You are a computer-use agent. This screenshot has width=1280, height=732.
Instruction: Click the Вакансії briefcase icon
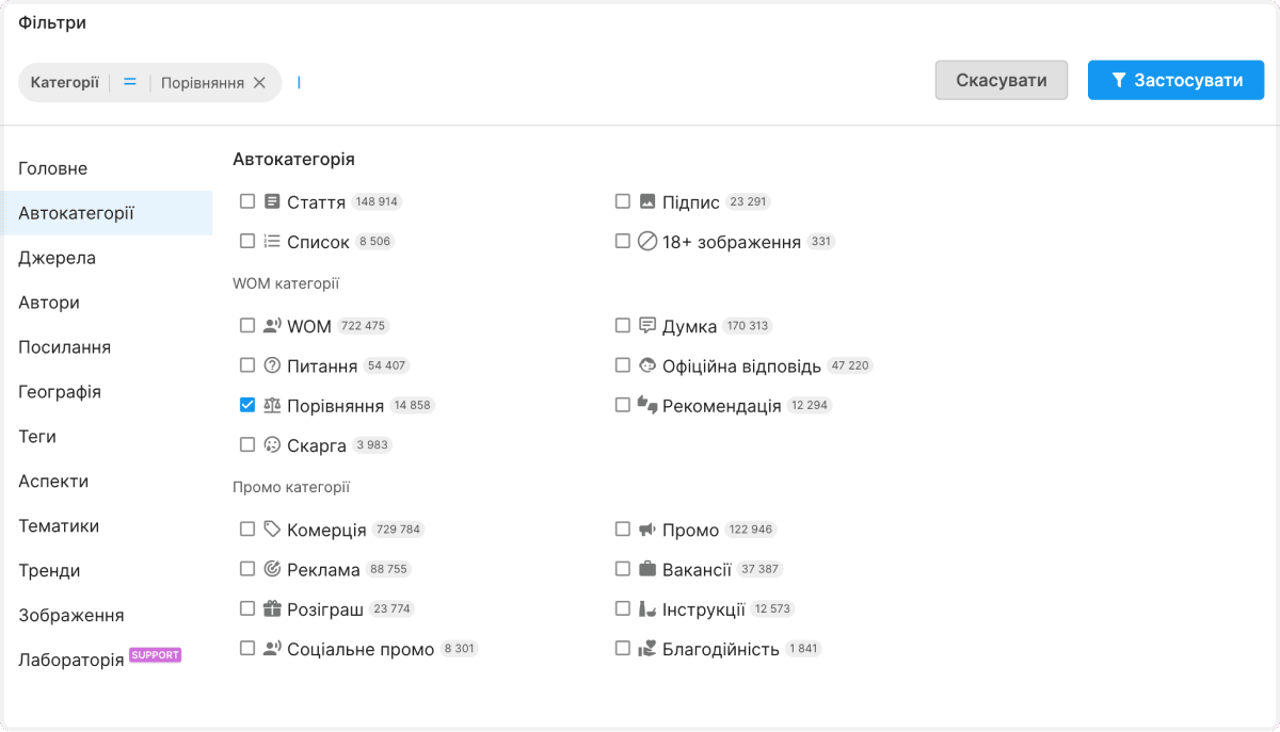tap(647, 569)
